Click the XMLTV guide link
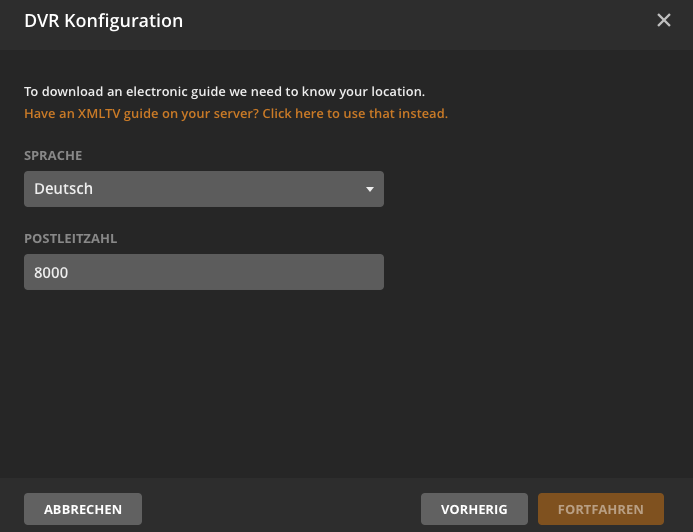 235,114
